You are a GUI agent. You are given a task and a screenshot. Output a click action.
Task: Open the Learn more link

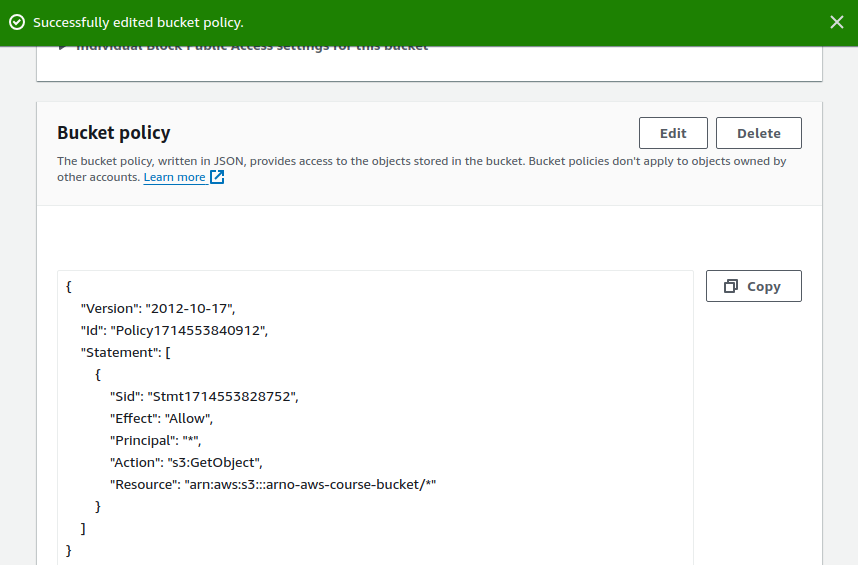pos(174,177)
